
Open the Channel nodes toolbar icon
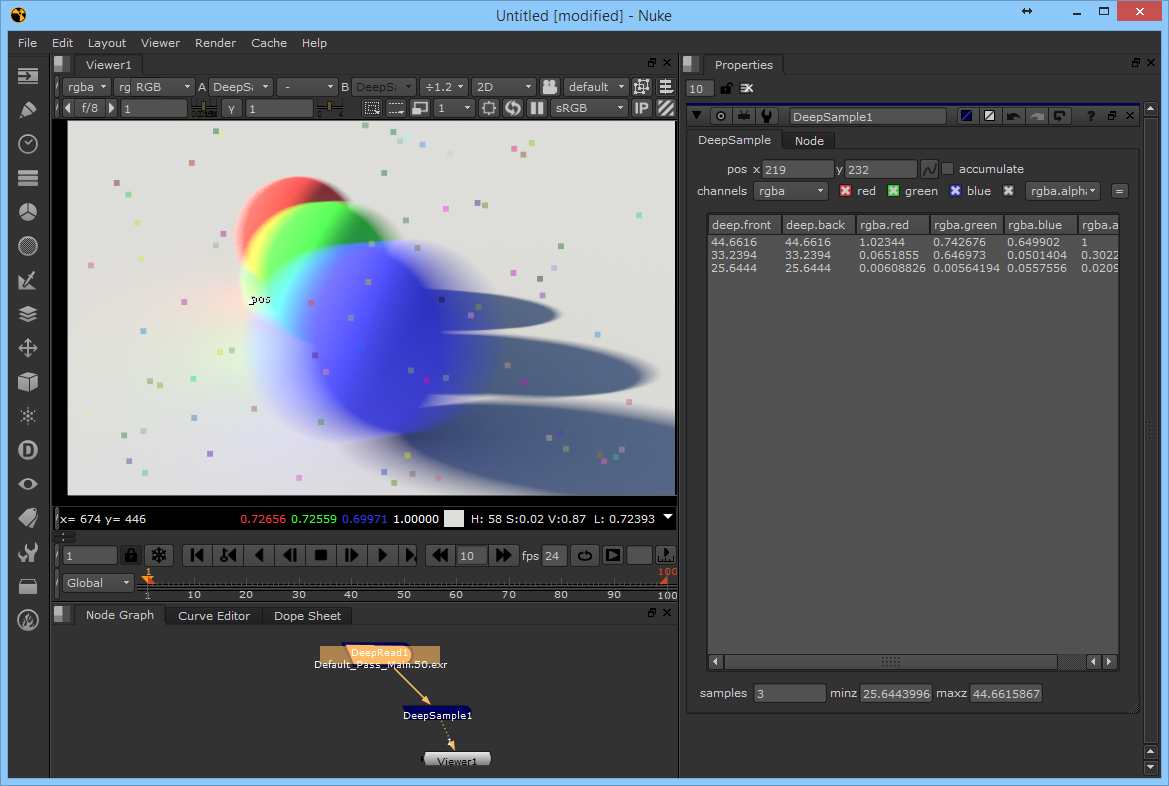(x=28, y=177)
